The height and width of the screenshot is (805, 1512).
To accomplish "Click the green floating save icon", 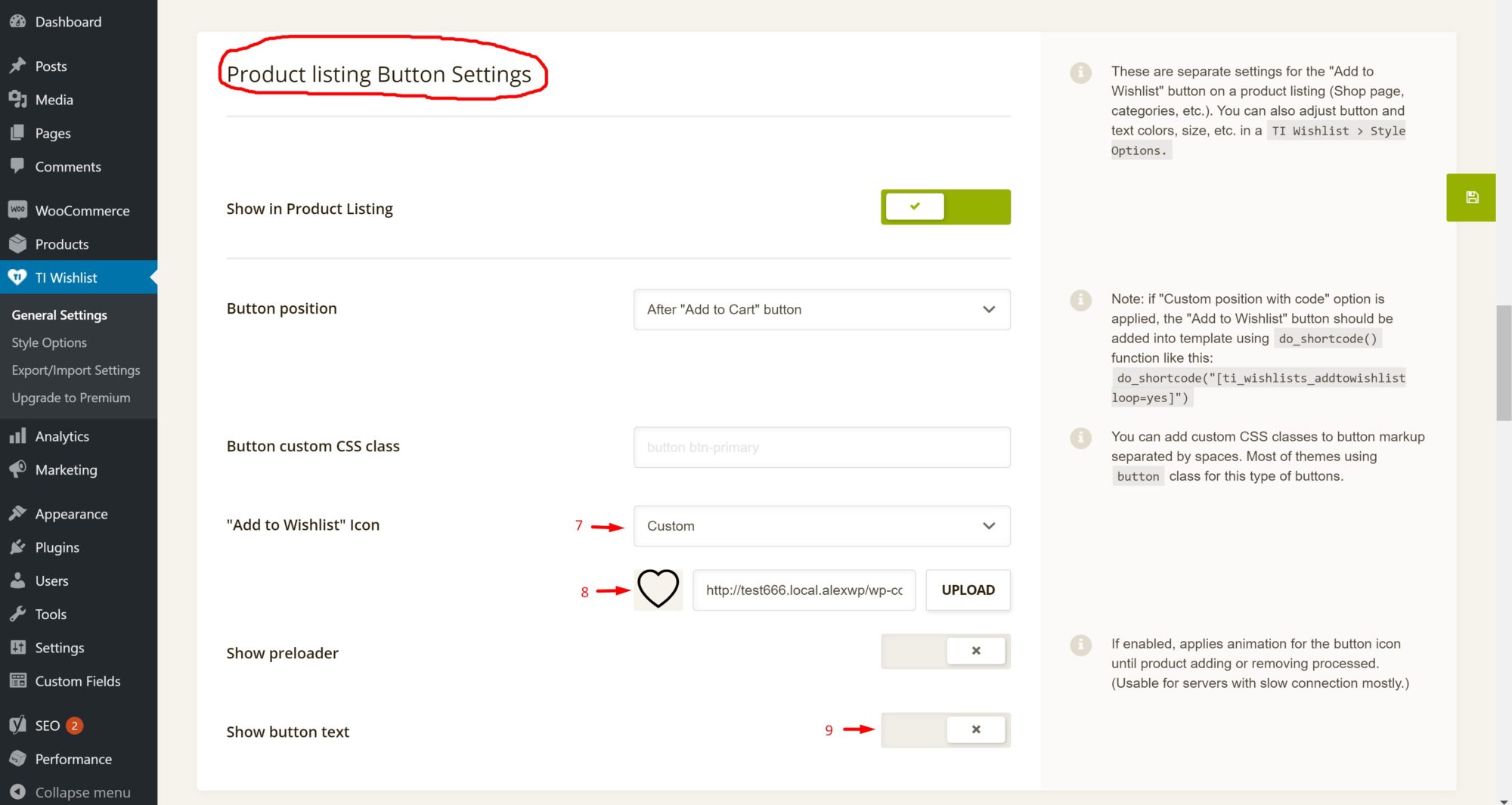I will pyautogui.click(x=1471, y=197).
